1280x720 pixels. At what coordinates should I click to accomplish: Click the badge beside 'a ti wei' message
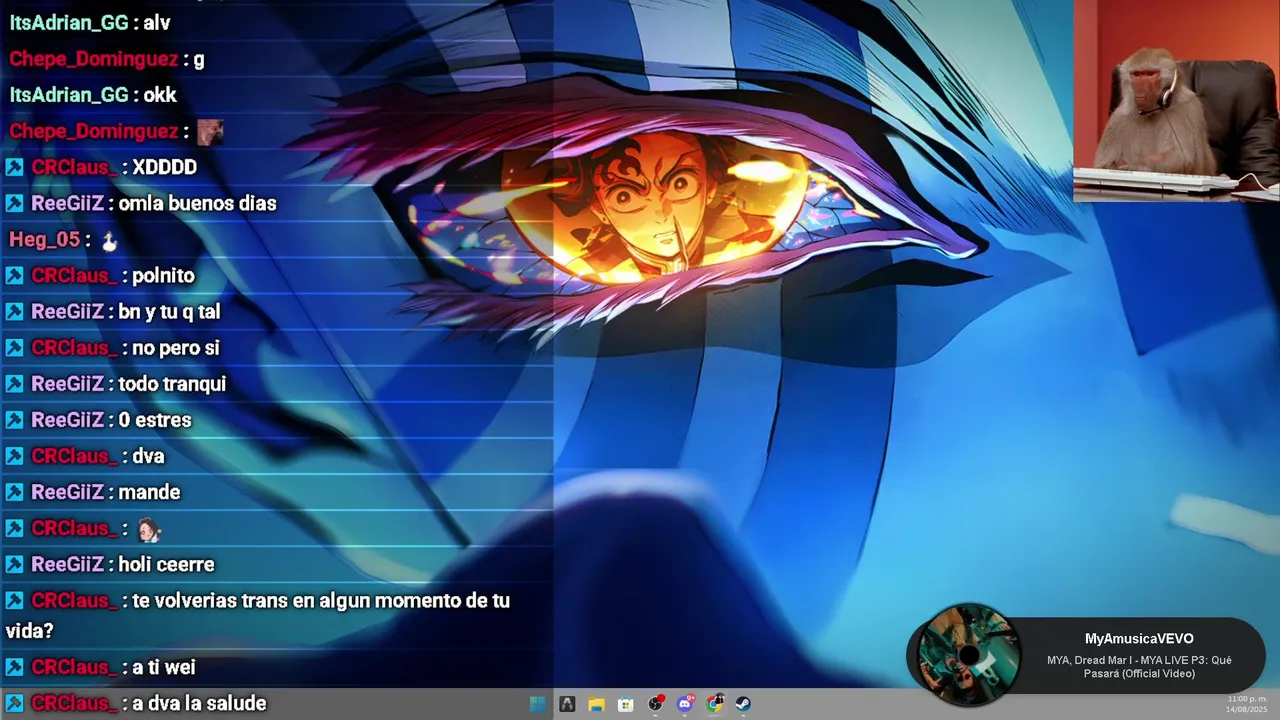(x=14, y=666)
